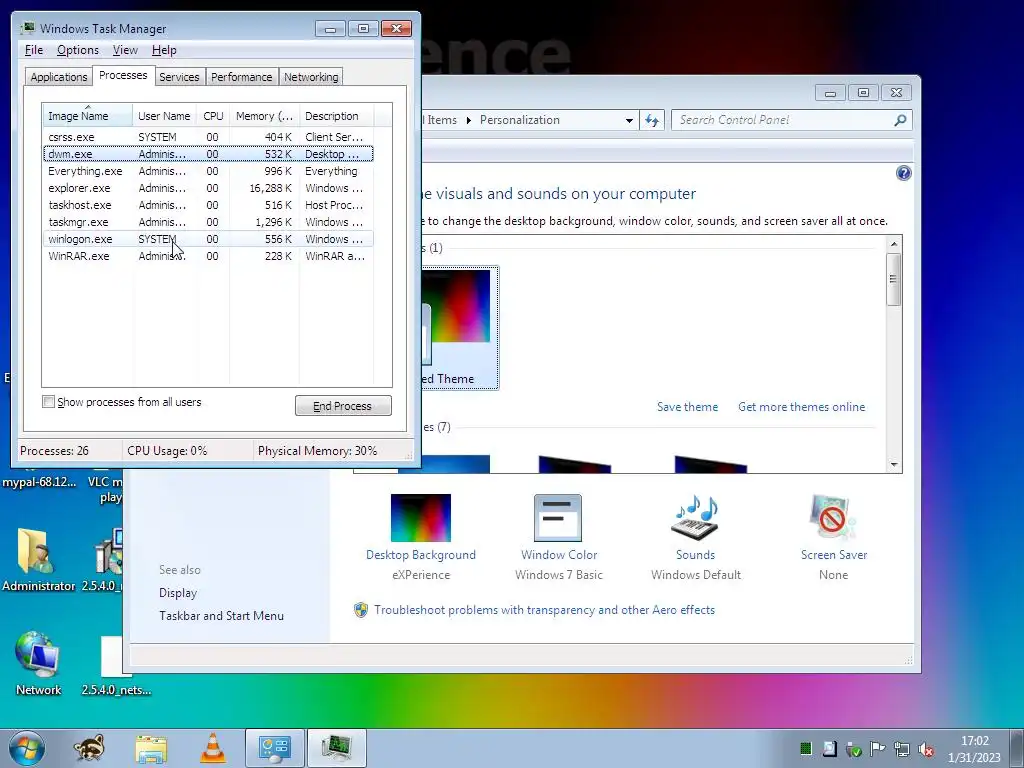The width and height of the screenshot is (1024, 768).
Task: Select the csrss.exe process row
Action: point(208,137)
